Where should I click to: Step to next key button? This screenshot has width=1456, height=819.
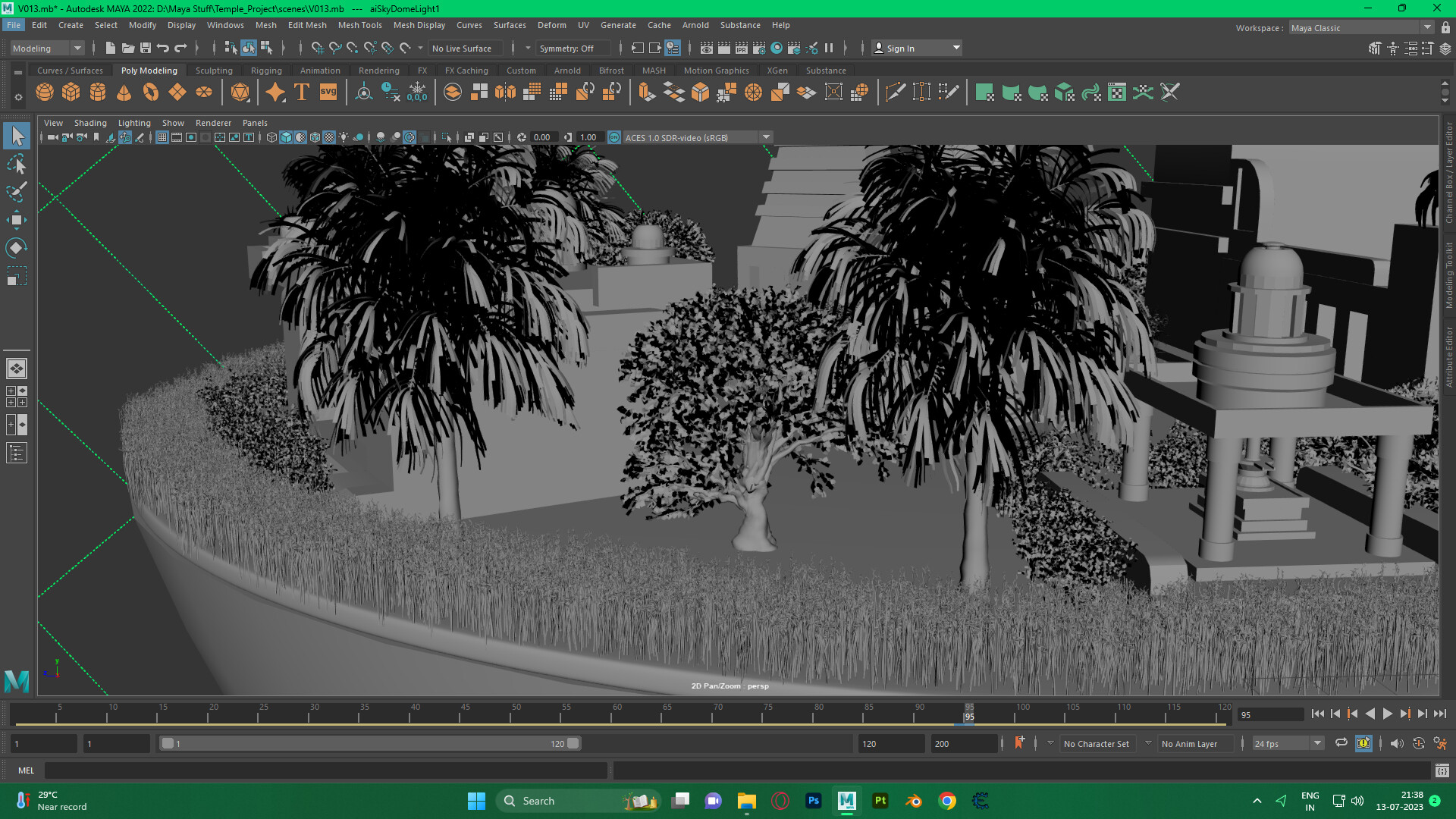1405,714
